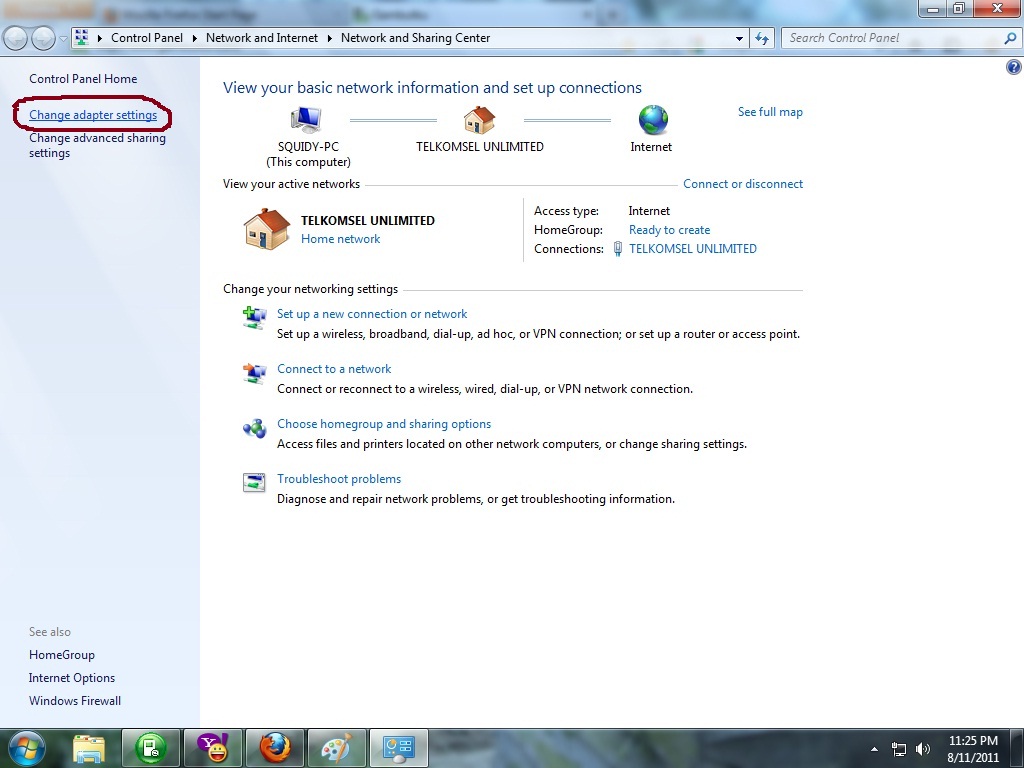Open Windows Explorer from taskbar

coord(89,748)
